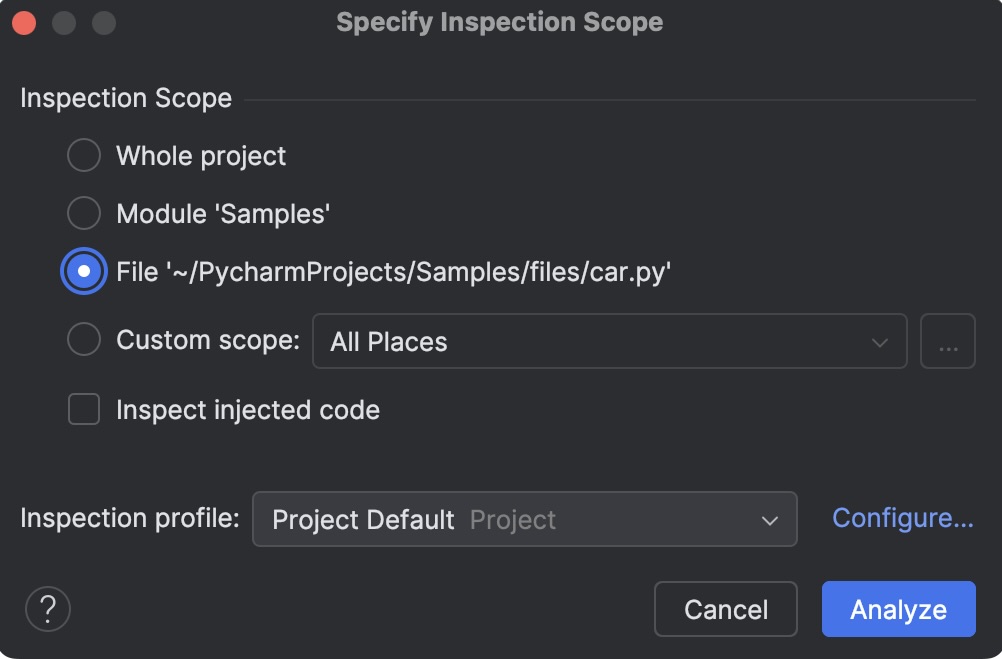1002x659 pixels.
Task: Follow the Configure... link
Action: [x=901, y=517]
